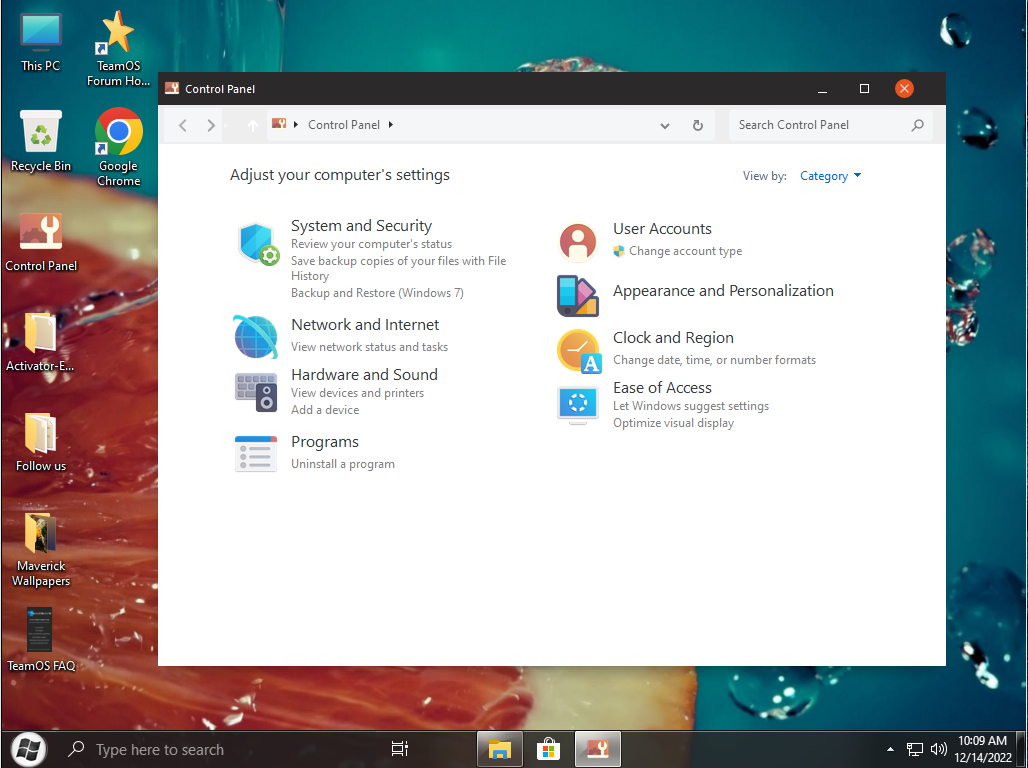Click Let Windows suggest settings

[x=690, y=406]
